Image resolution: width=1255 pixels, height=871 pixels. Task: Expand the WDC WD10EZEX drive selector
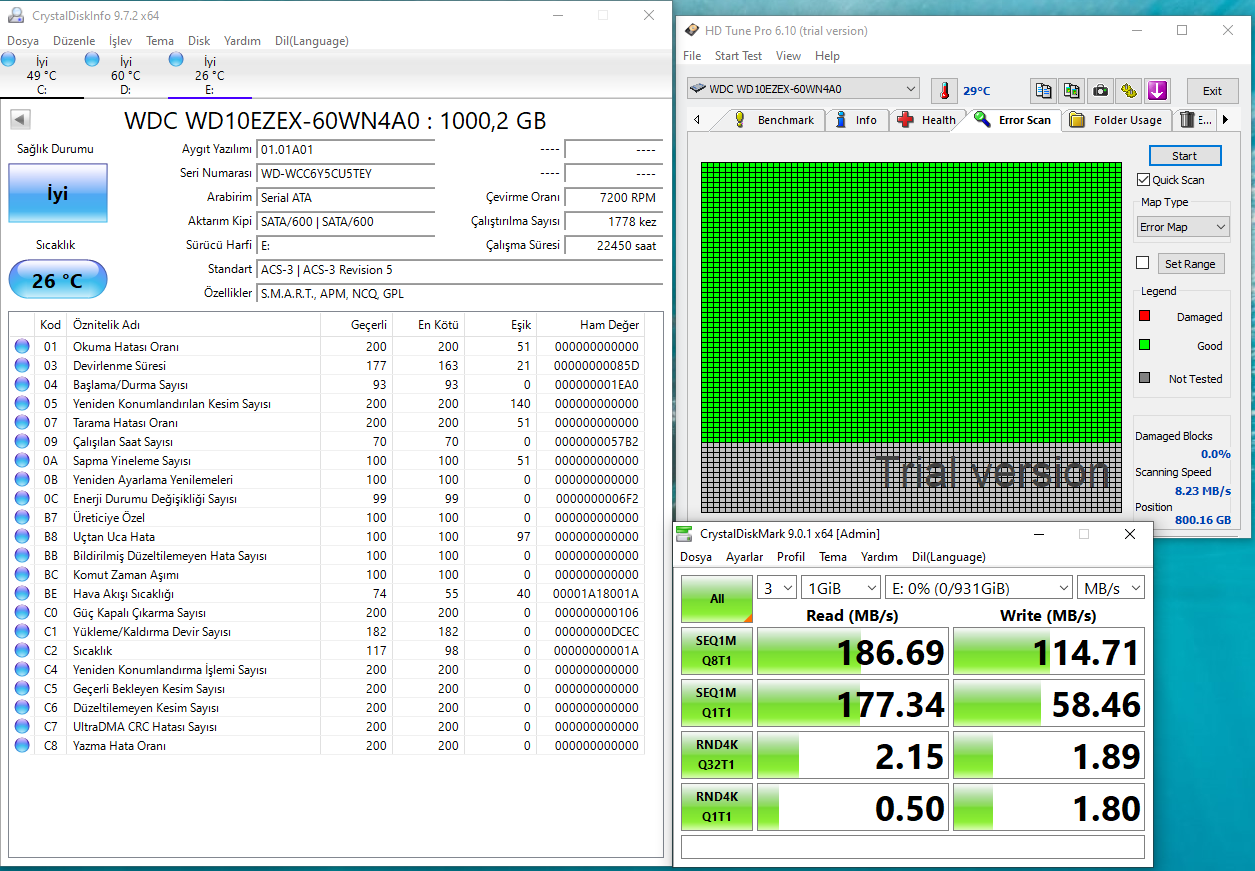click(803, 89)
